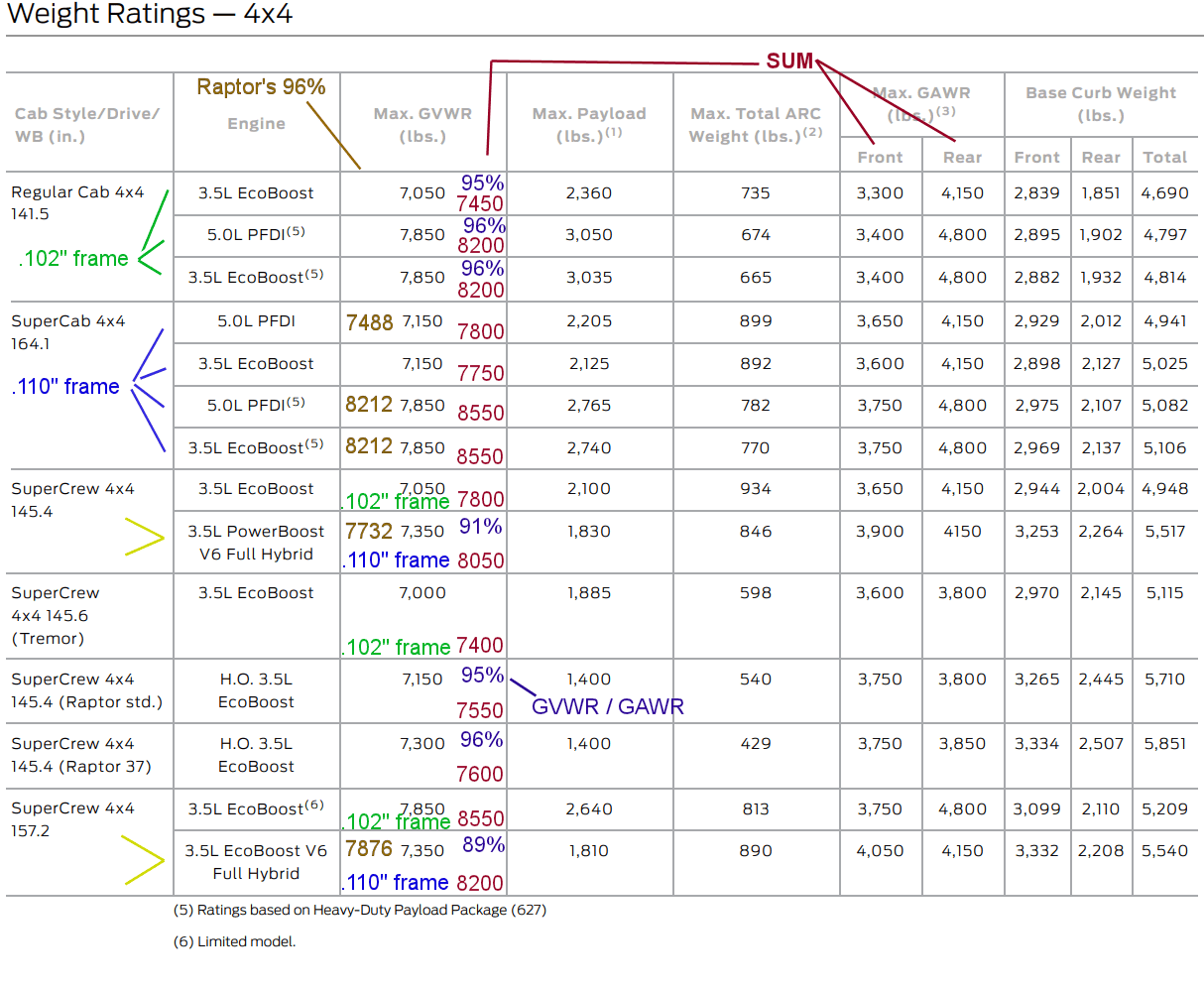Click the brown "Raptor's 96%" annotation
Image resolution: width=1204 pixels, height=992 pixels.
click(261, 87)
